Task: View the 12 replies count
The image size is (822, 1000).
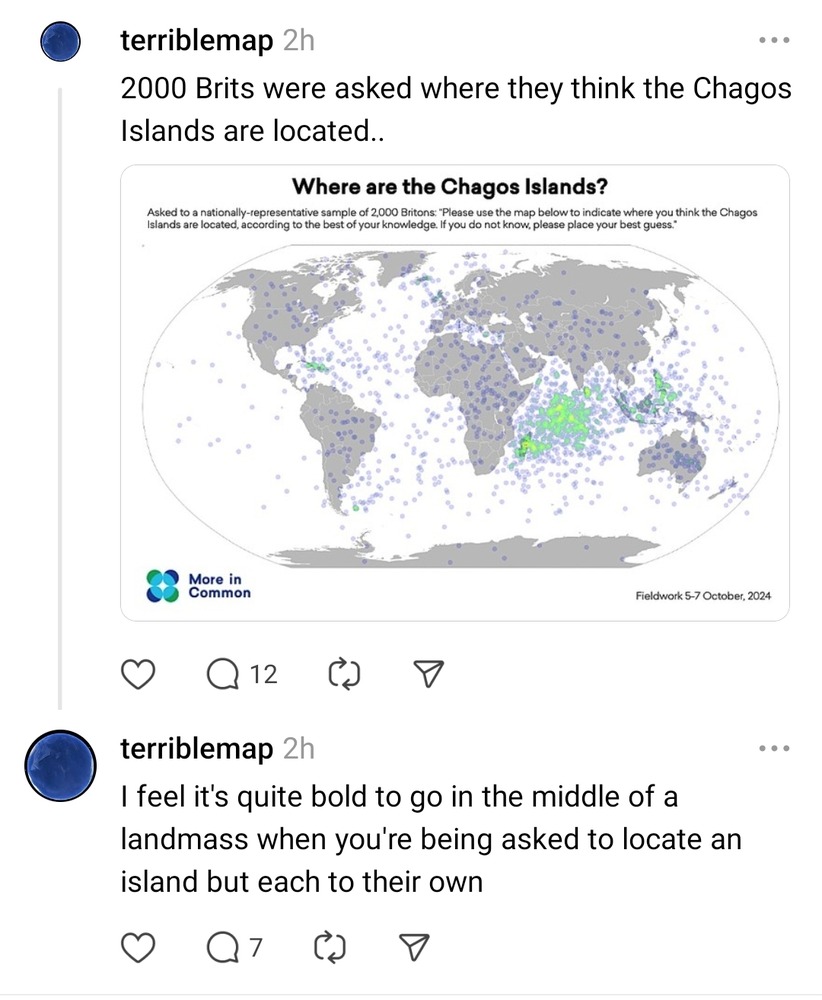Action: (x=263, y=675)
